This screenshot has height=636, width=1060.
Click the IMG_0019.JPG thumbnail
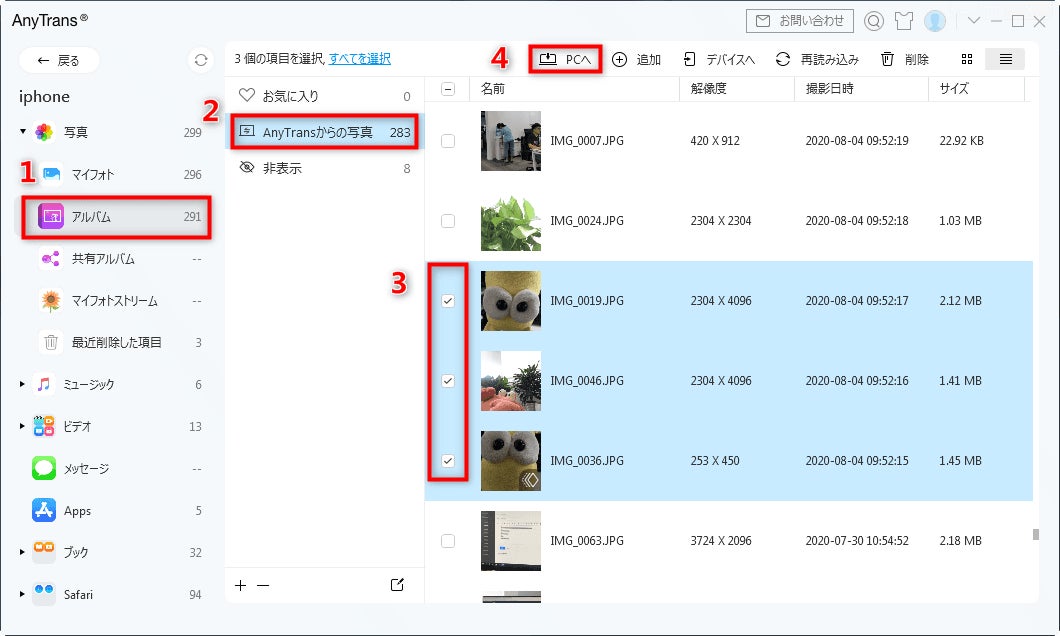[510, 301]
